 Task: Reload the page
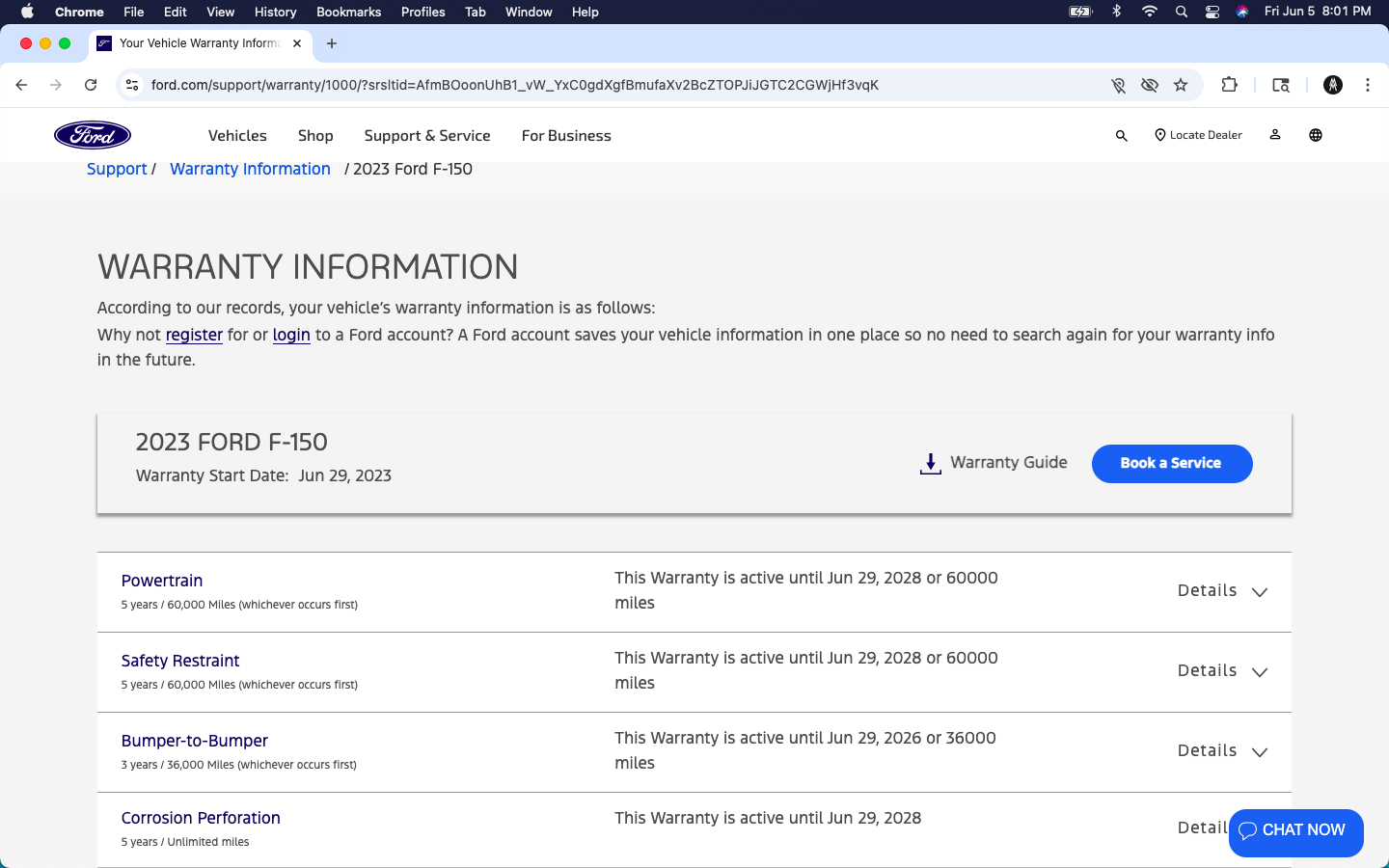91,85
